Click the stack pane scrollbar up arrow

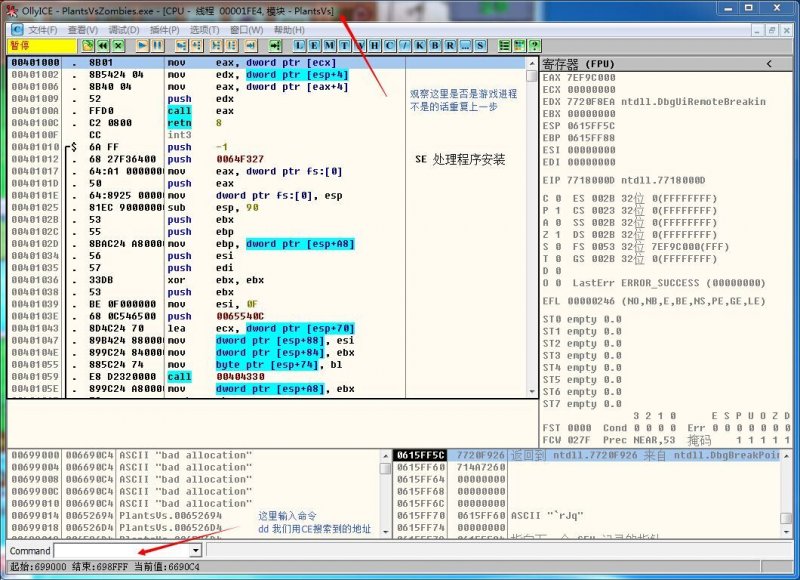[786, 456]
